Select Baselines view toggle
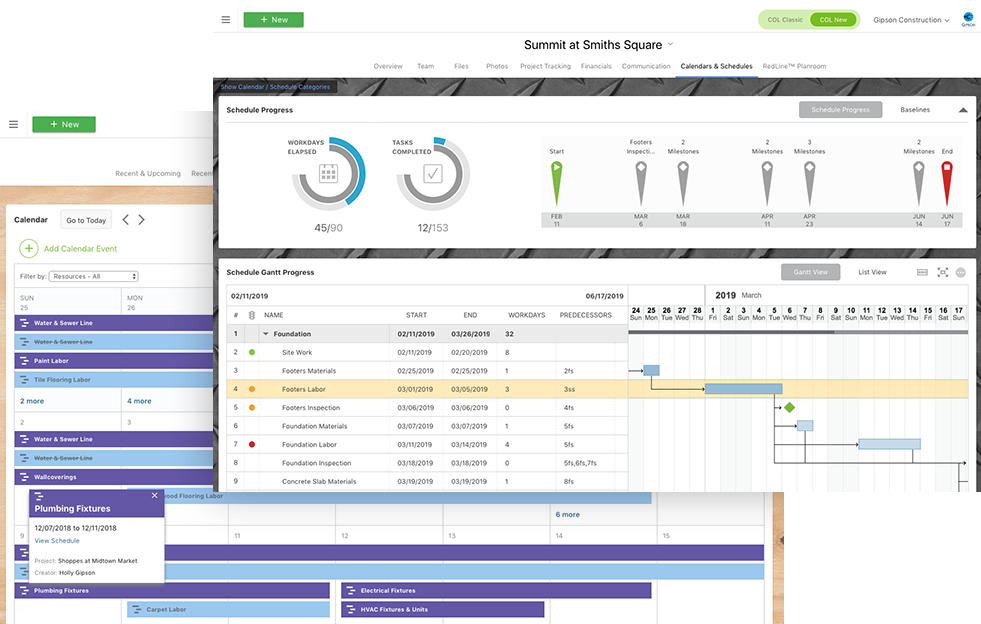 (915, 110)
